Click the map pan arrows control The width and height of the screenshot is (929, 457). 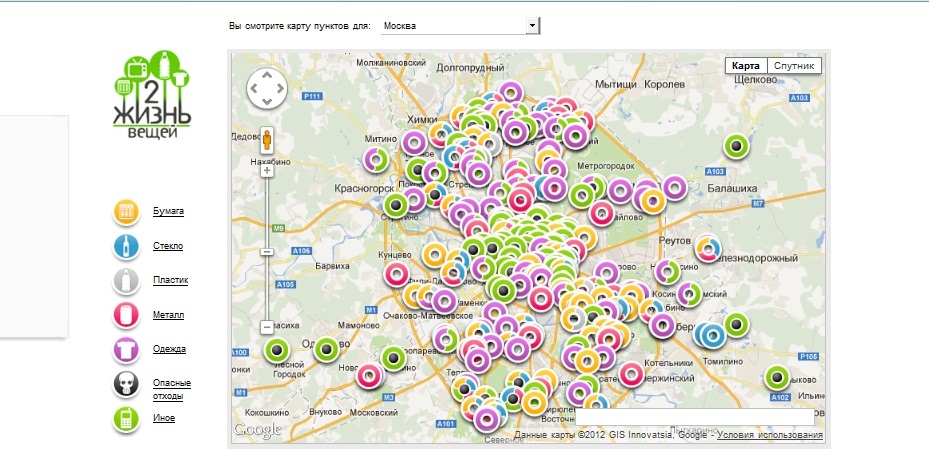point(267,89)
